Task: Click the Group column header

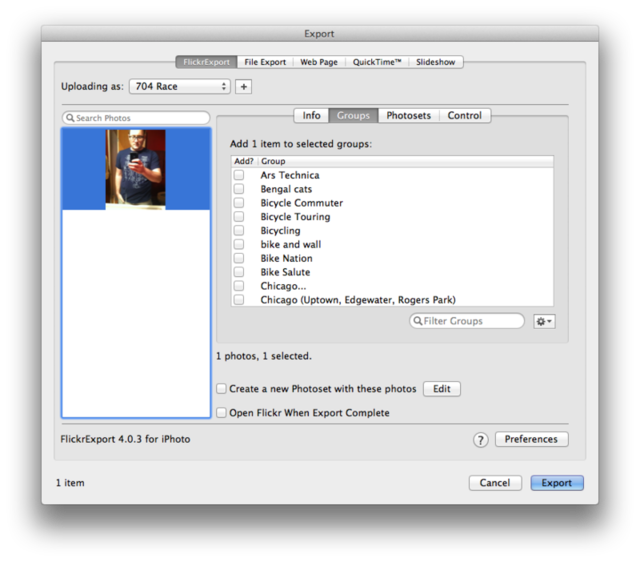Action: [406, 161]
